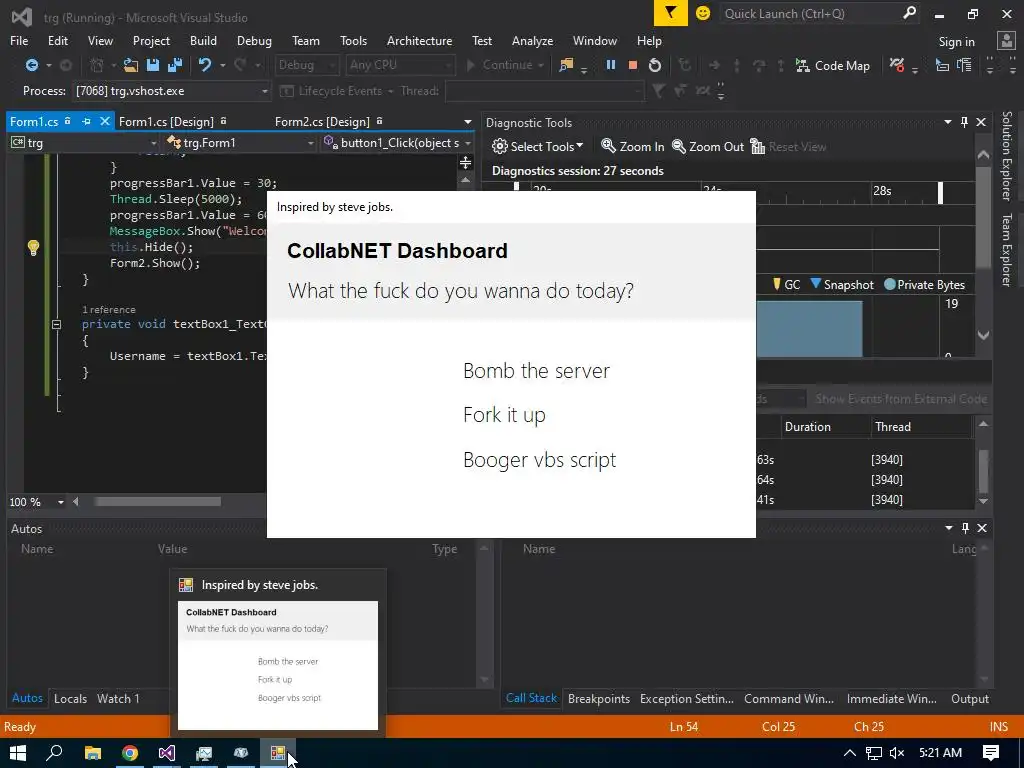Click the Private Bytes legend label
The height and width of the screenshot is (768, 1024).
pos(931,285)
